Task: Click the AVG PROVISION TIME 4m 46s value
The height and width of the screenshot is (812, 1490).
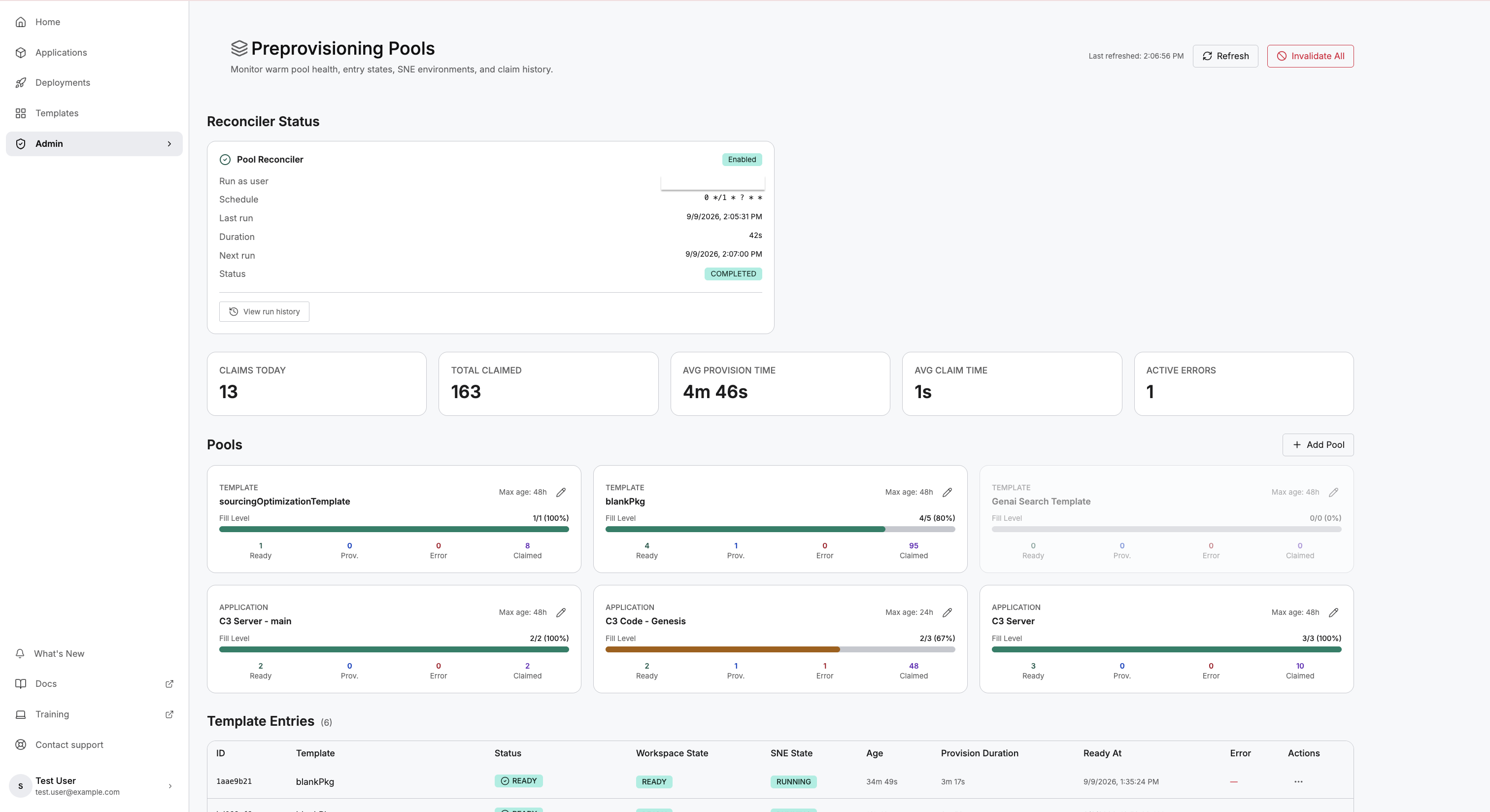Action: click(x=715, y=392)
